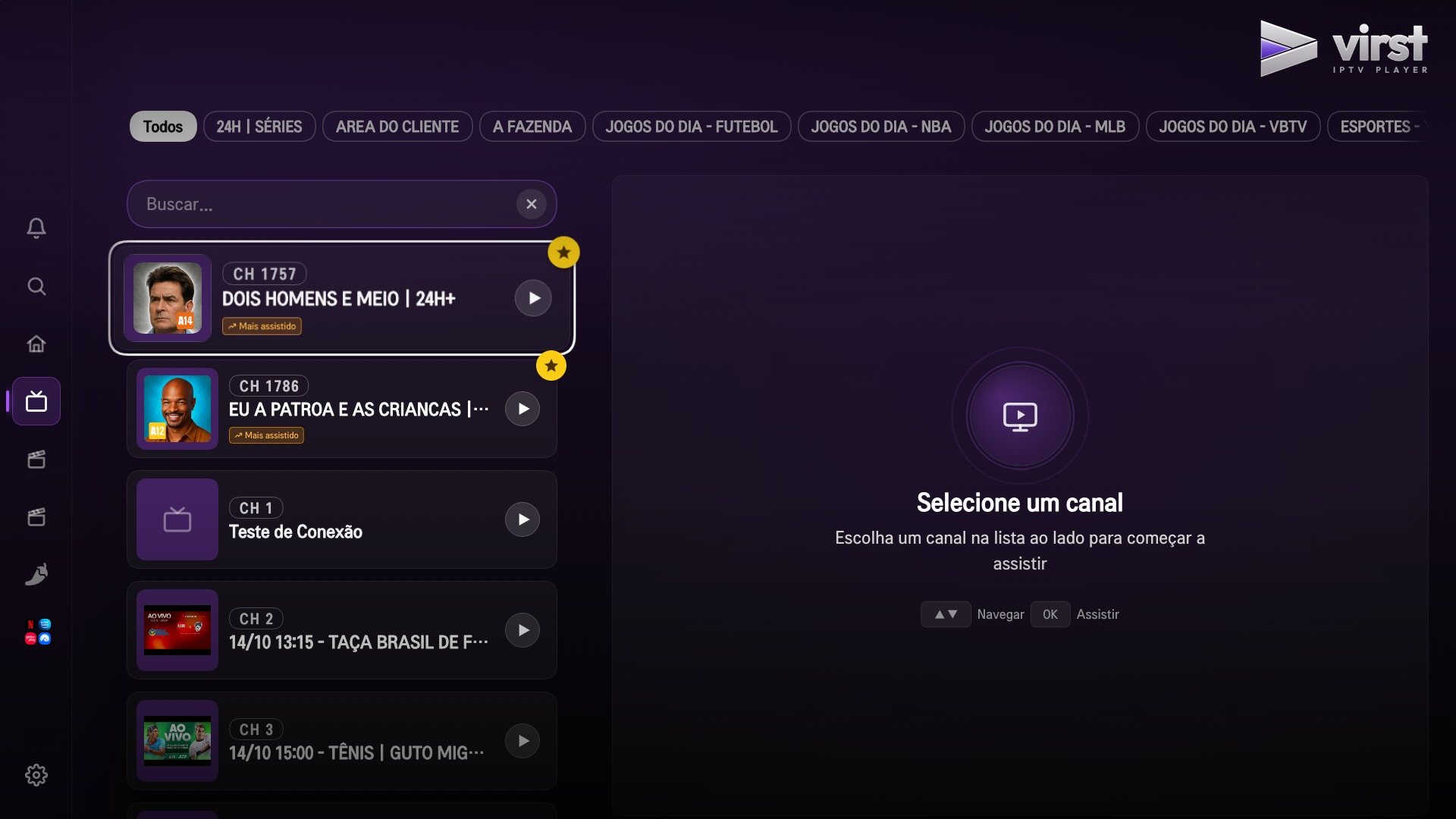Open settings gear in sidebar
This screenshot has height=819, width=1456.
pyautogui.click(x=36, y=775)
